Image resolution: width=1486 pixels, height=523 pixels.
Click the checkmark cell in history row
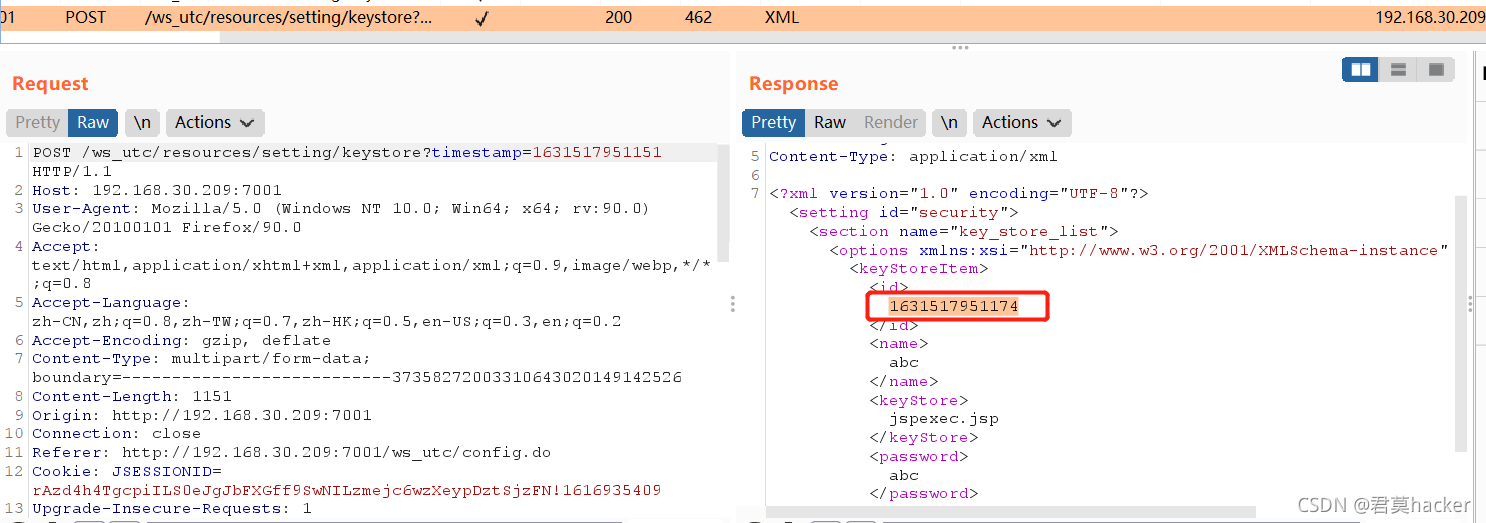tap(482, 18)
